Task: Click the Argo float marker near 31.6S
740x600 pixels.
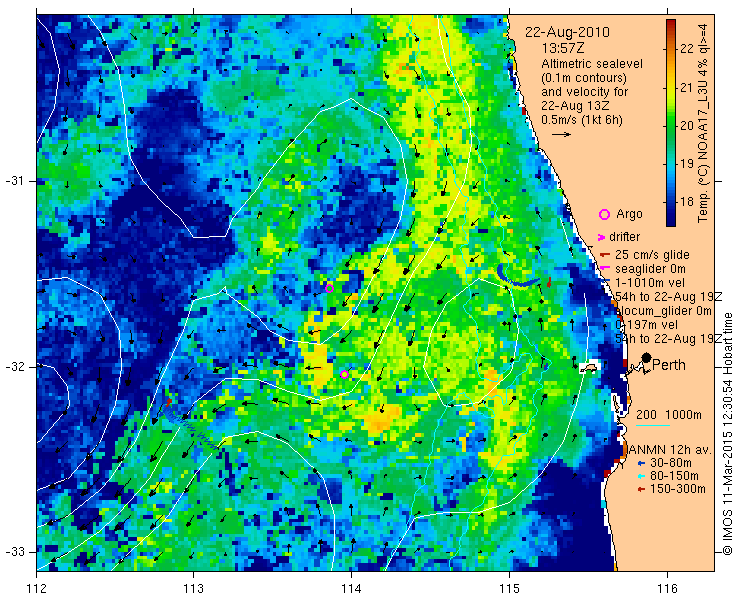Action: coord(329,288)
